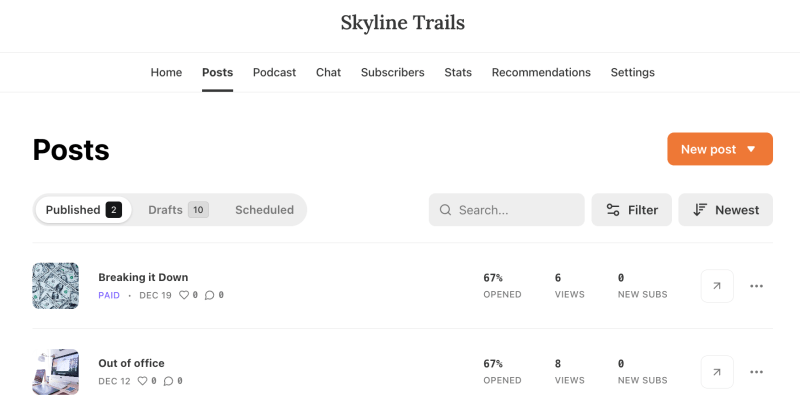Open the Newest sort dropdown

725,210
